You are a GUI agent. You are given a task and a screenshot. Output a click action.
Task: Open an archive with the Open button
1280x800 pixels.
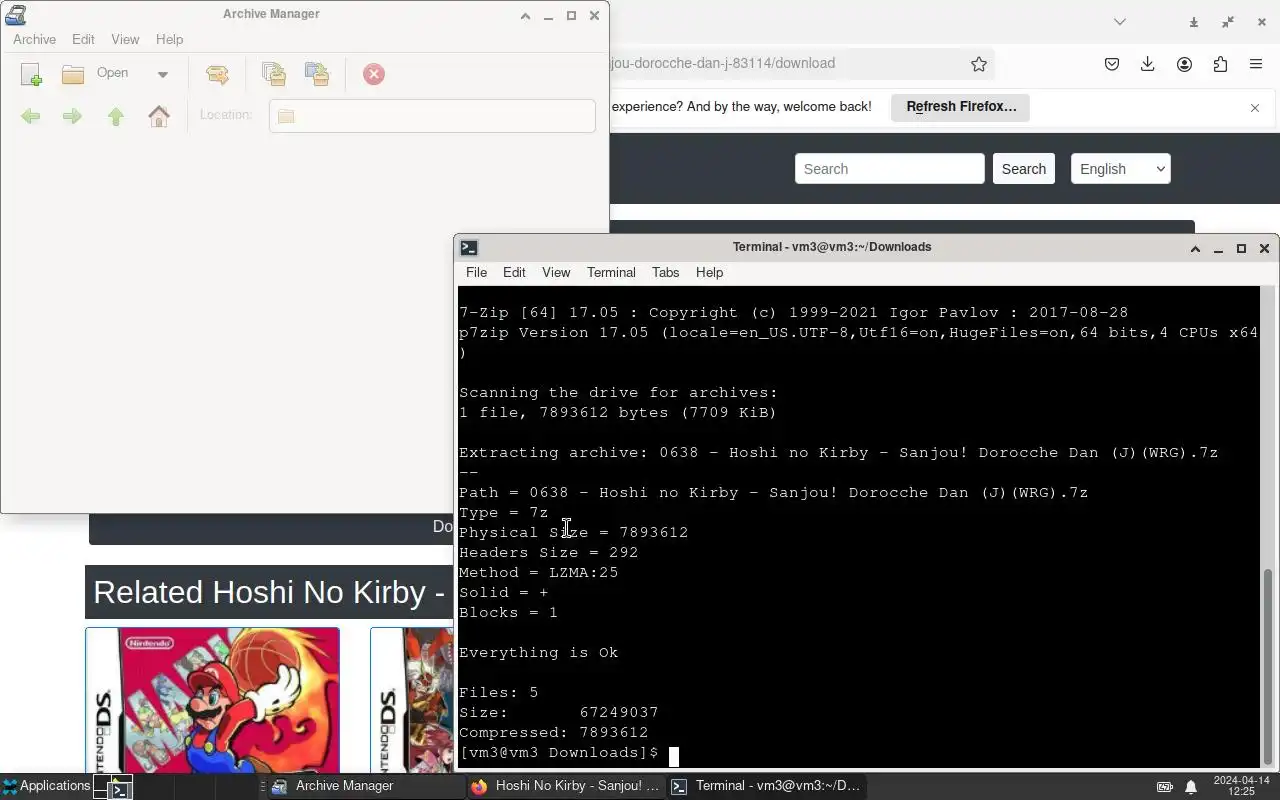[x=96, y=73]
